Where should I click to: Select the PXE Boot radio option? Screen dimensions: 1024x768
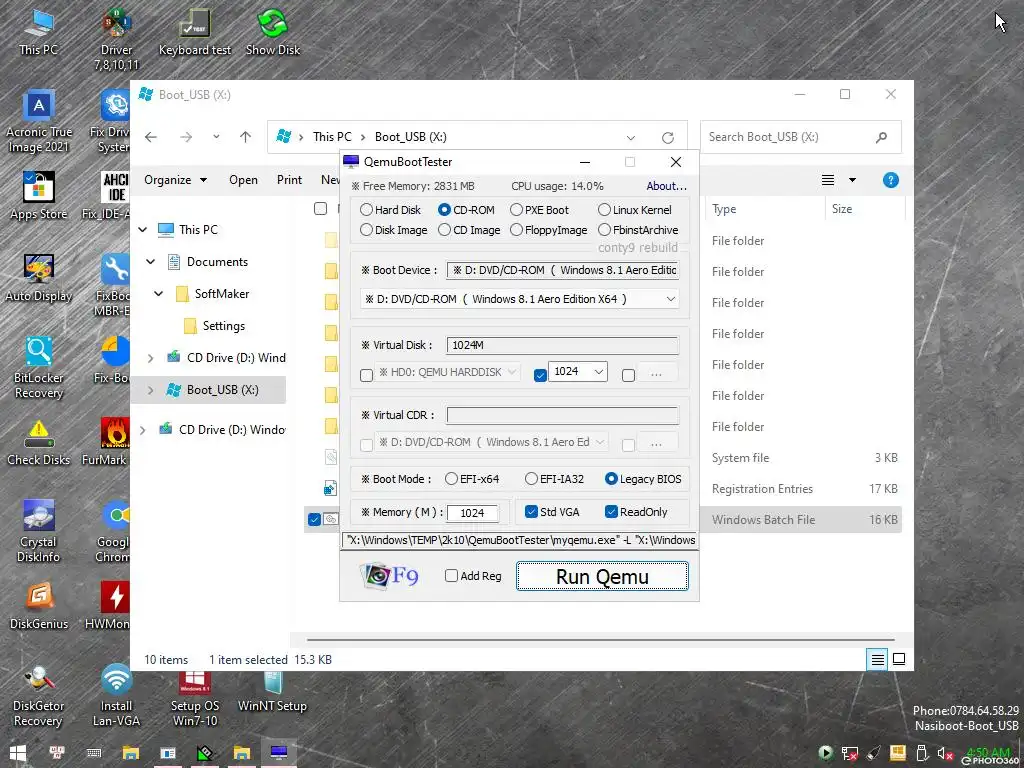539,210
